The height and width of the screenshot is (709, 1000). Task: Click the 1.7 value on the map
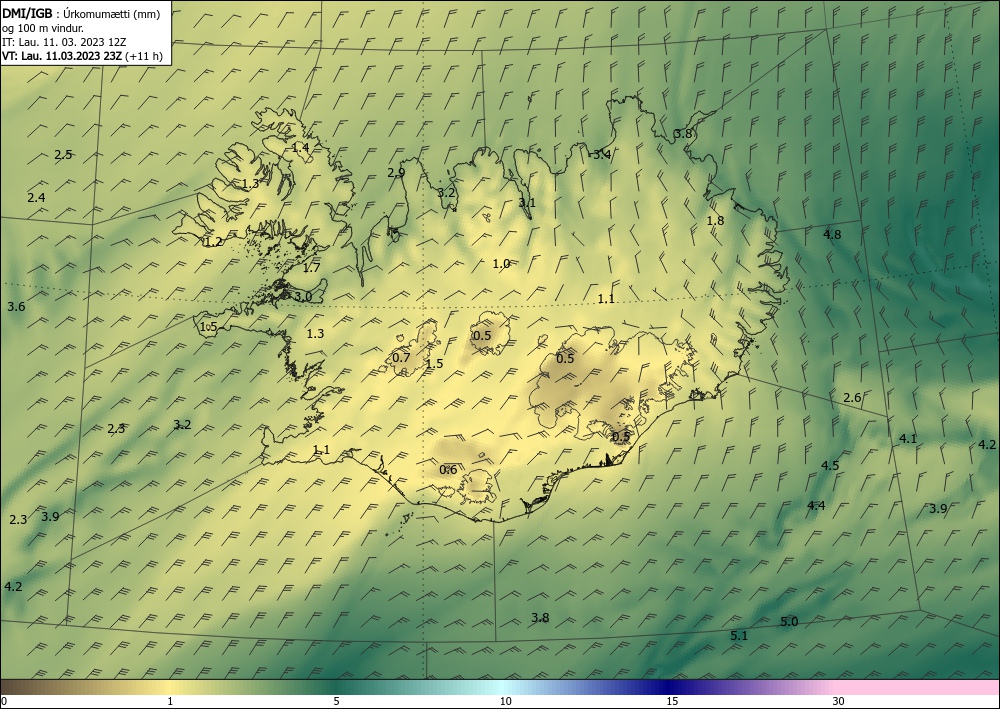311,268
